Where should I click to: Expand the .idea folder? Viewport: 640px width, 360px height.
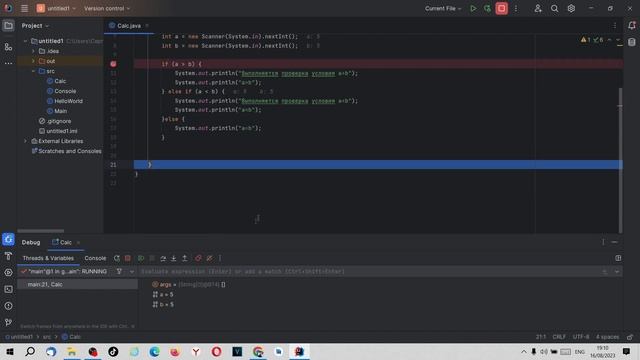tap(33, 51)
